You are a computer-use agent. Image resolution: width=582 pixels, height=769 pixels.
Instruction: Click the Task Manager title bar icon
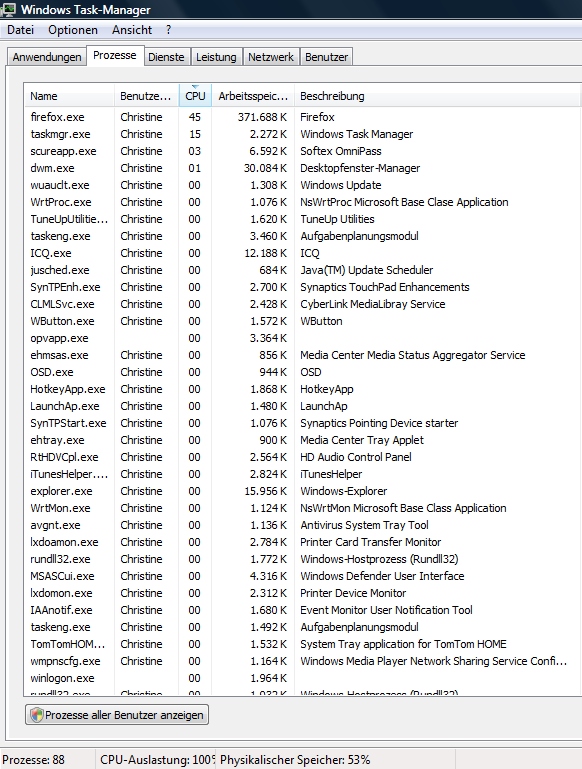coord(8,9)
